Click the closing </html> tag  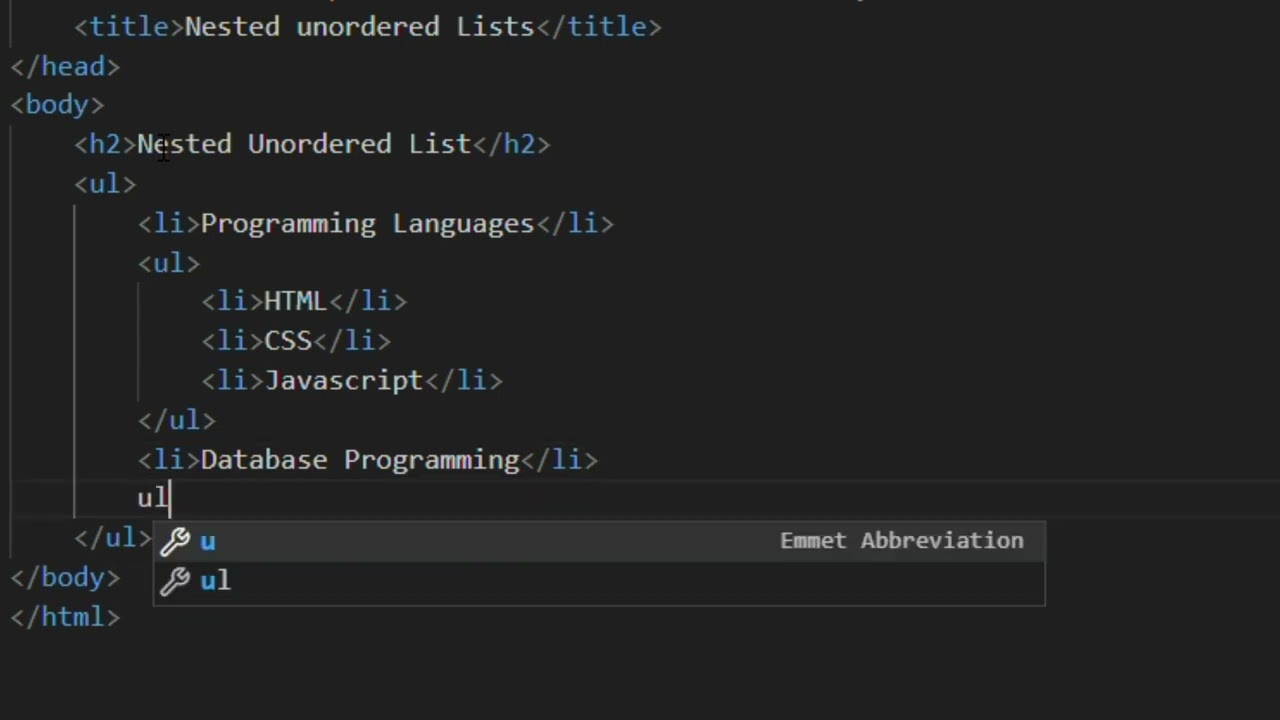(x=65, y=617)
